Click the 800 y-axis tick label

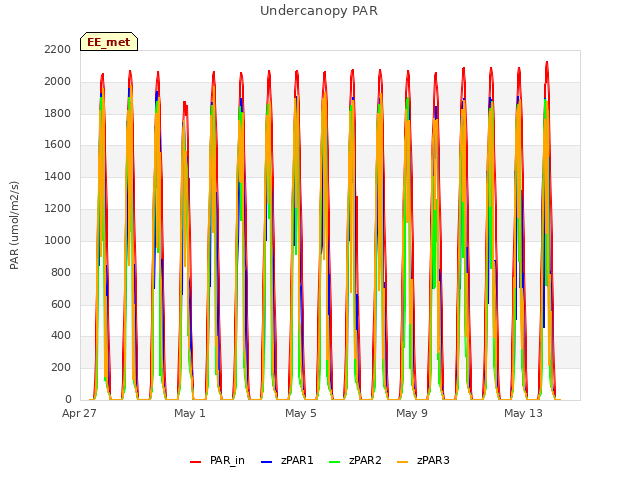click(x=61, y=272)
